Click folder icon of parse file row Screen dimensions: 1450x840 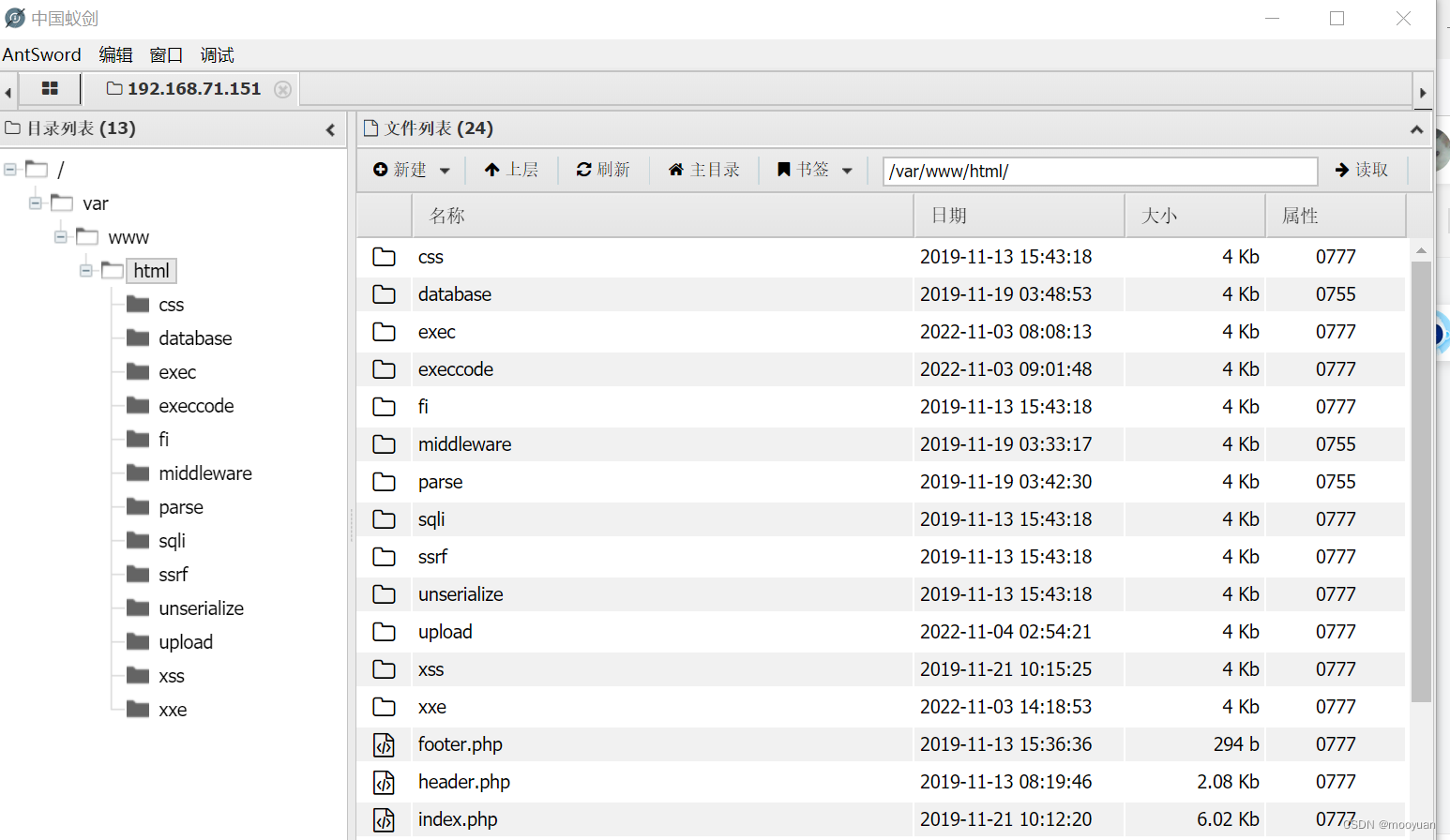(x=384, y=482)
